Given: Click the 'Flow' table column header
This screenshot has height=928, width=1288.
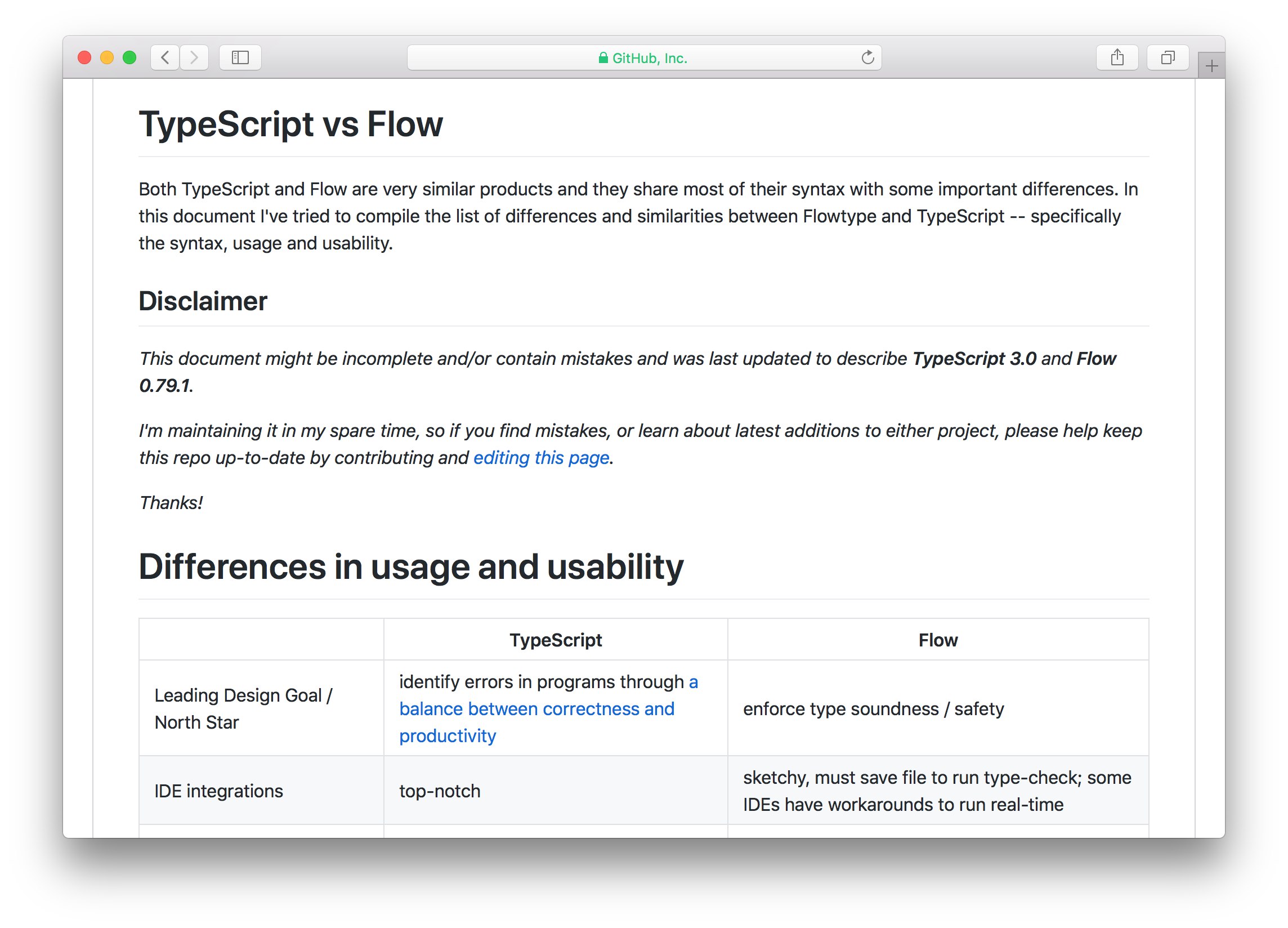Looking at the screenshot, I should point(938,640).
